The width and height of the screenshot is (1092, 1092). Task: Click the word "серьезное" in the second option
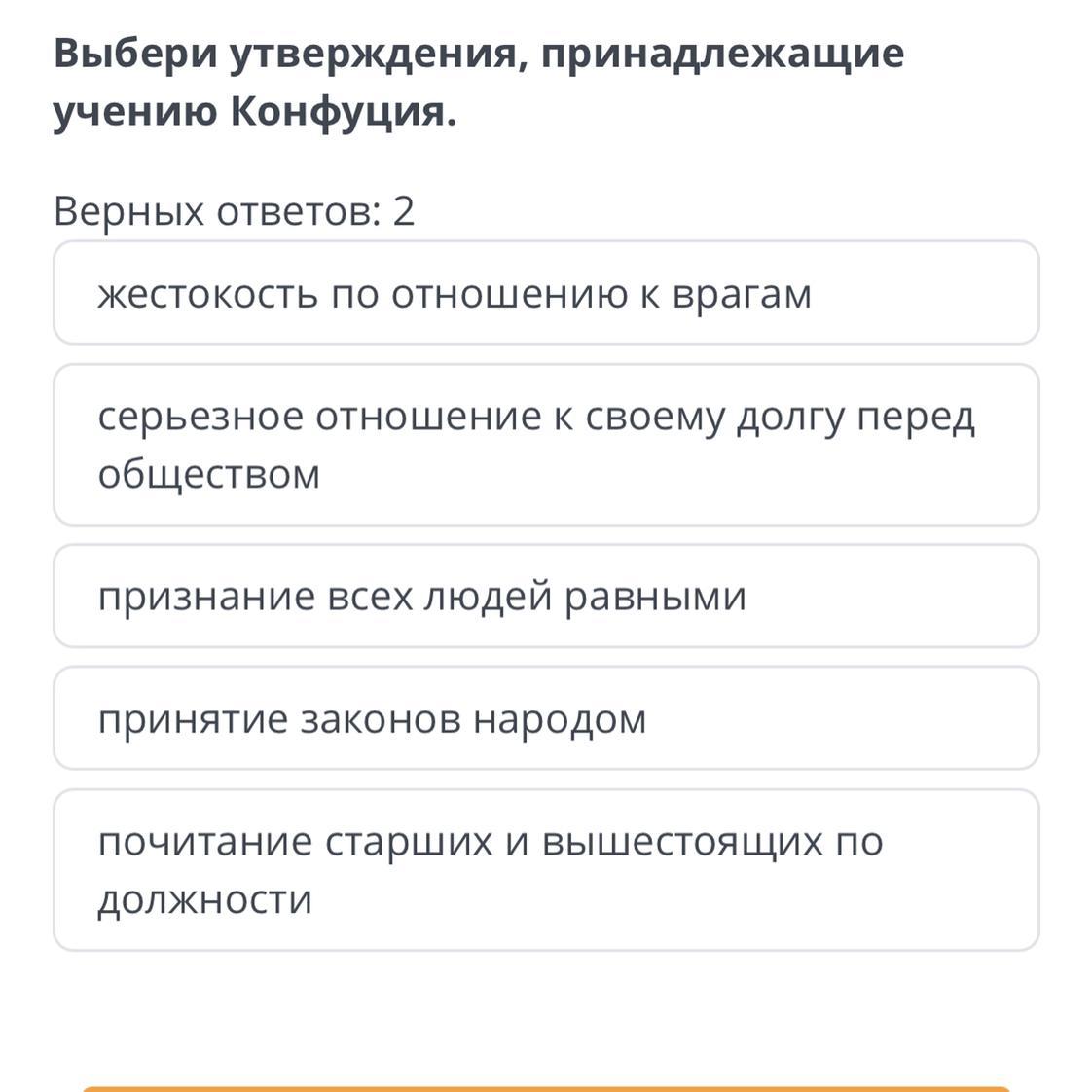pos(200,417)
